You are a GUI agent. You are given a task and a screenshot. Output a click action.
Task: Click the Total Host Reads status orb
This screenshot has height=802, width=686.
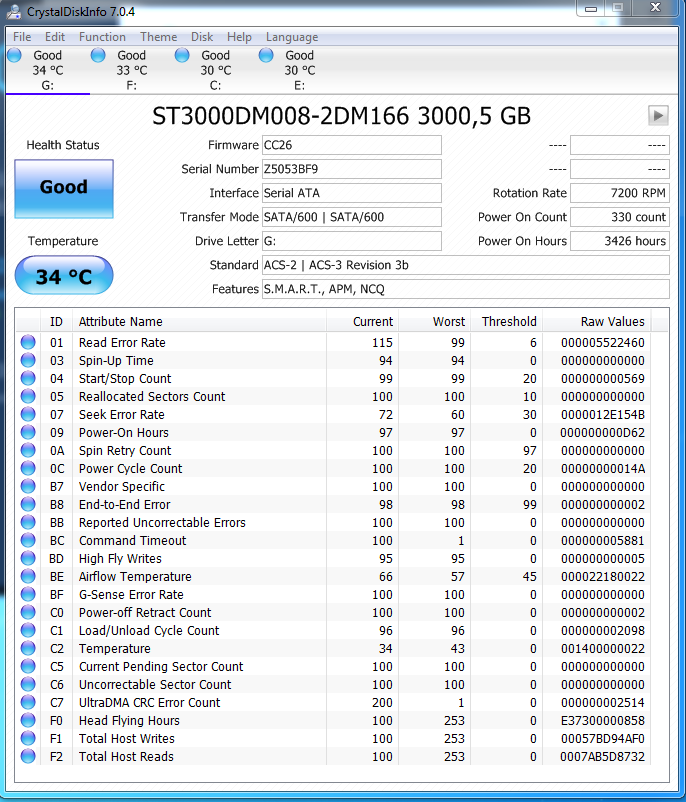(x=28, y=757)
